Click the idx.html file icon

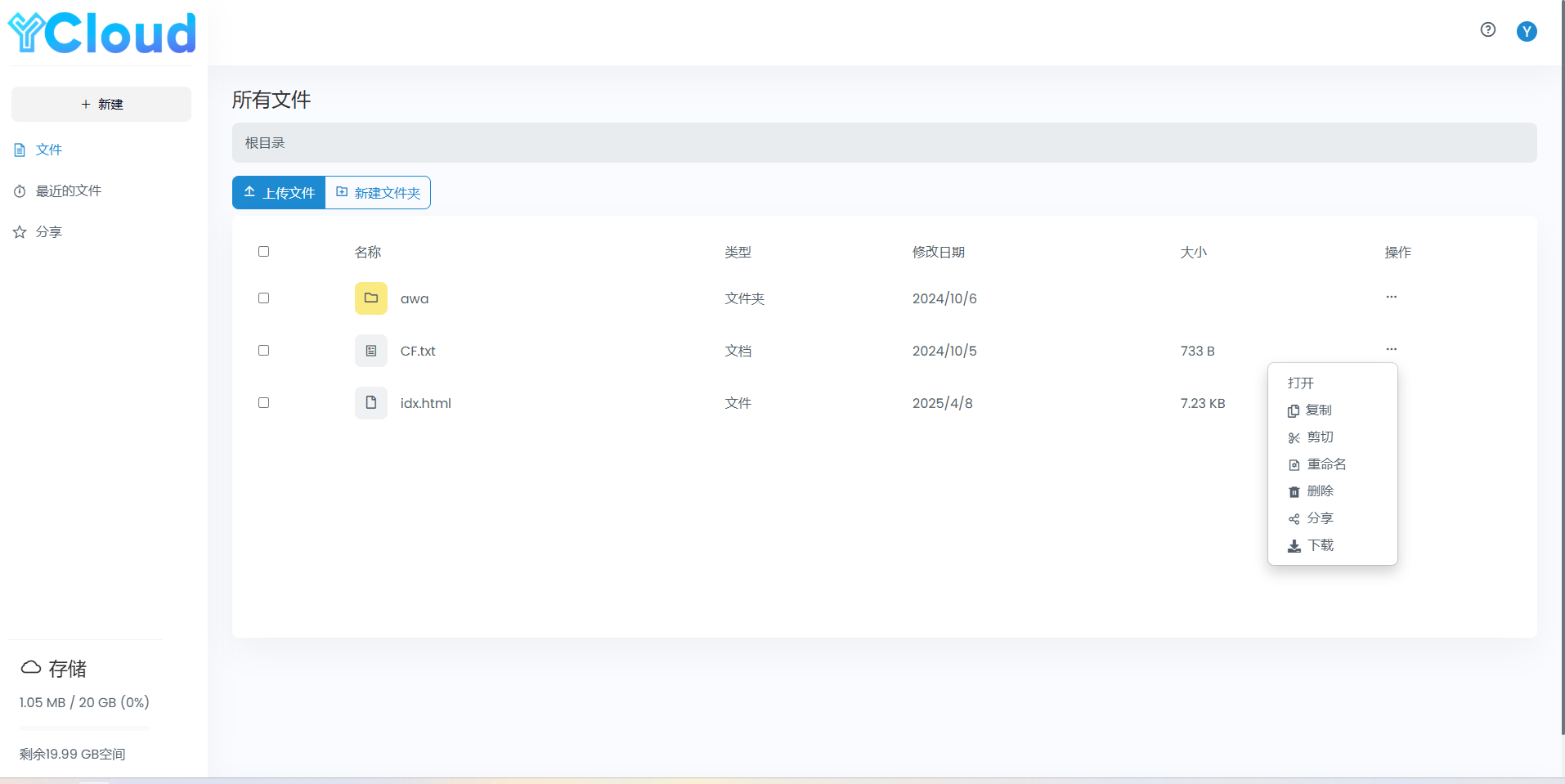point(370,403)
